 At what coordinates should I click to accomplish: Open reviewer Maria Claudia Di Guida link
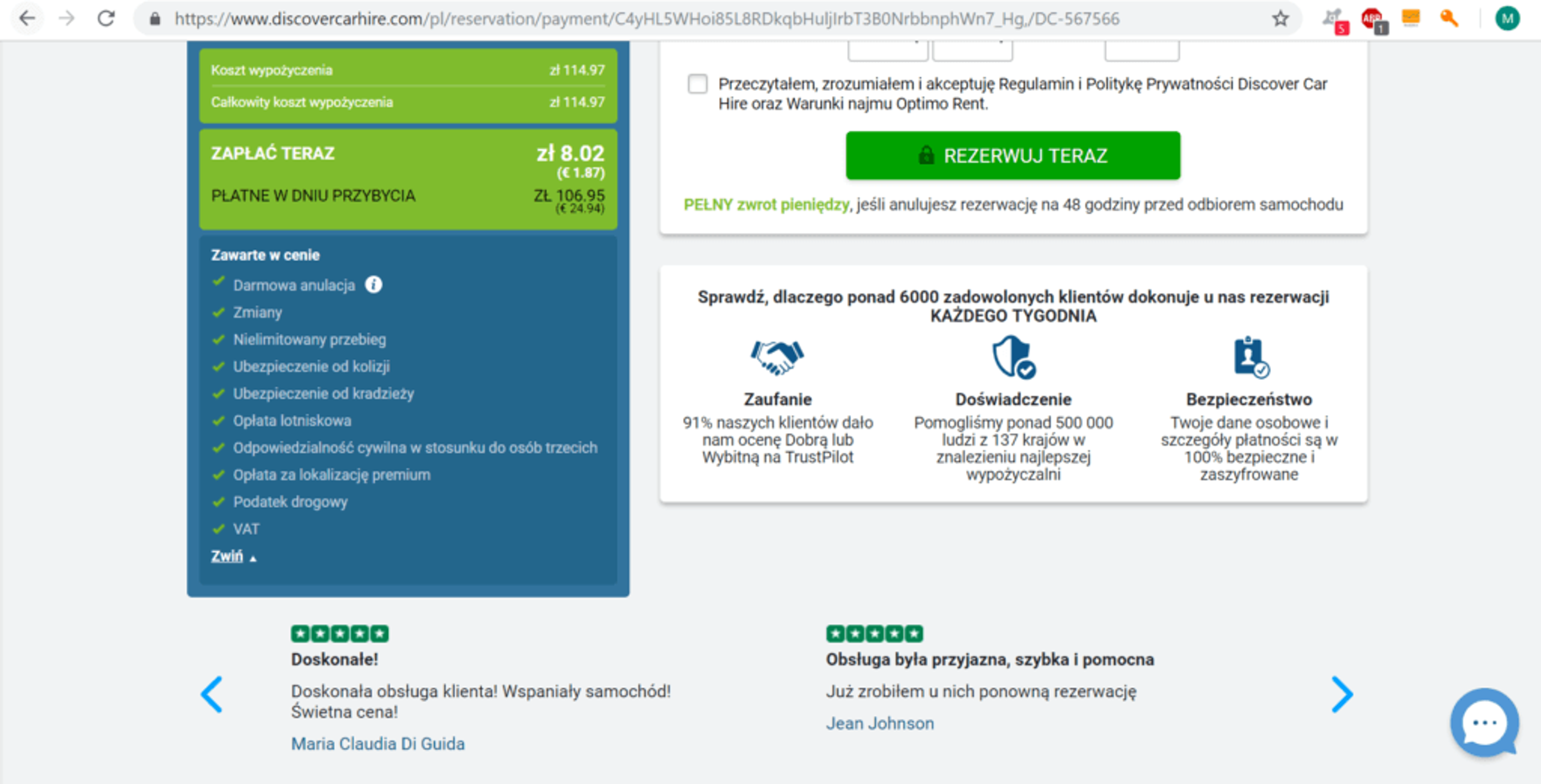[x=378, y=743]
